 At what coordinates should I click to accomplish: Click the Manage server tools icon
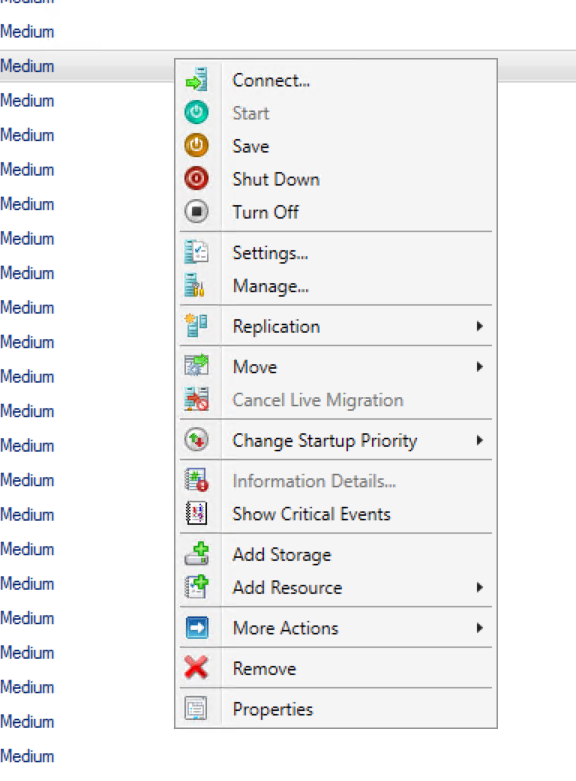[195, 285]
